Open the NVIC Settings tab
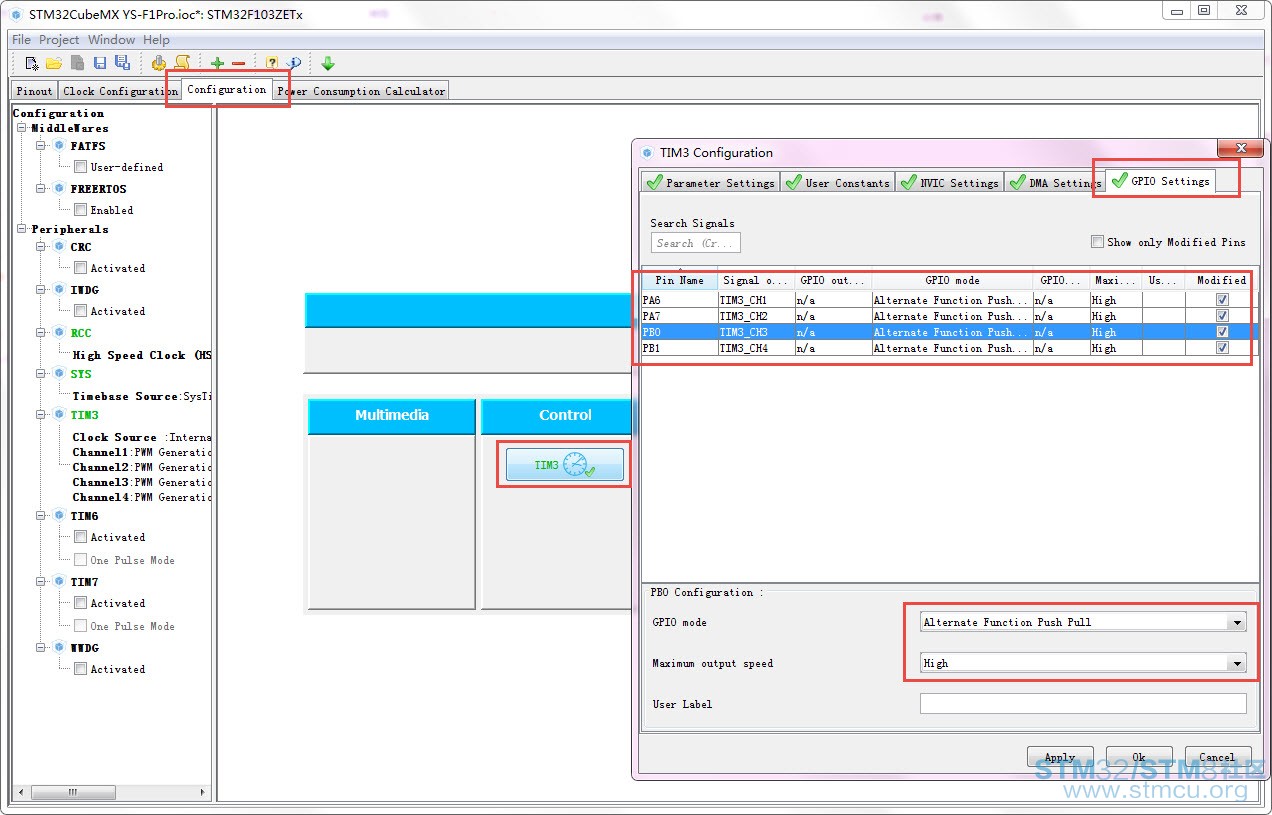The width and height of the screenshot is (1272, 815). [949, 183]
